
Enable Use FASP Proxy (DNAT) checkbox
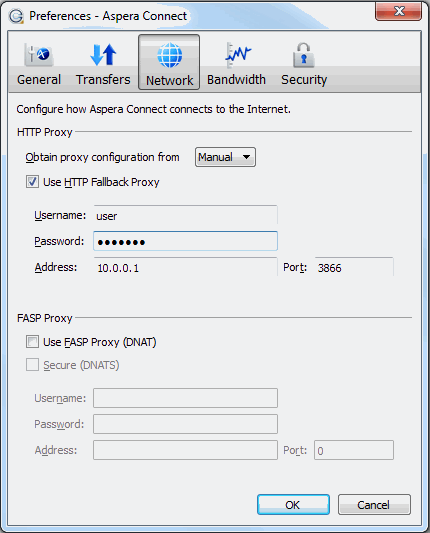click(x=32, y=342)
